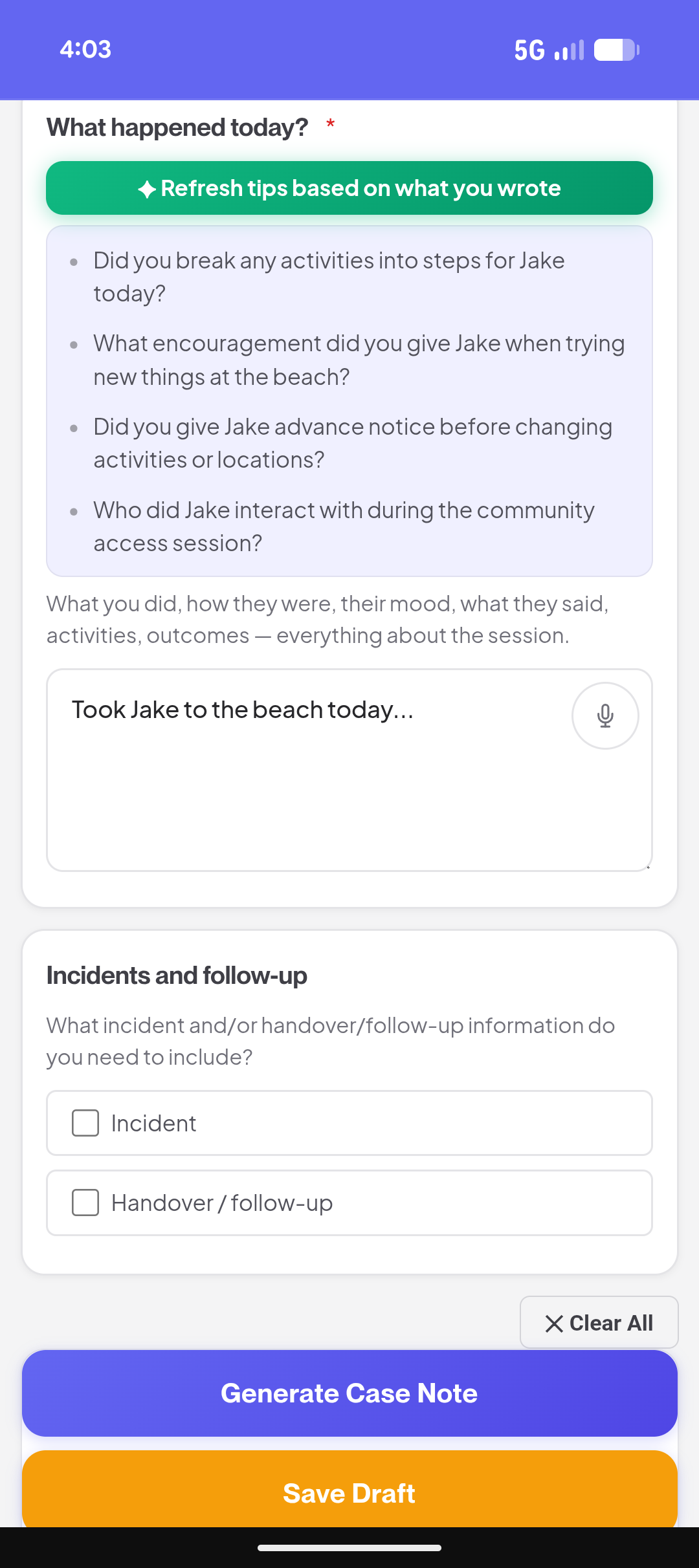The image size is (699, 1568).
Task: Tap the microphone voice input icon
Action: coord(605,715)
